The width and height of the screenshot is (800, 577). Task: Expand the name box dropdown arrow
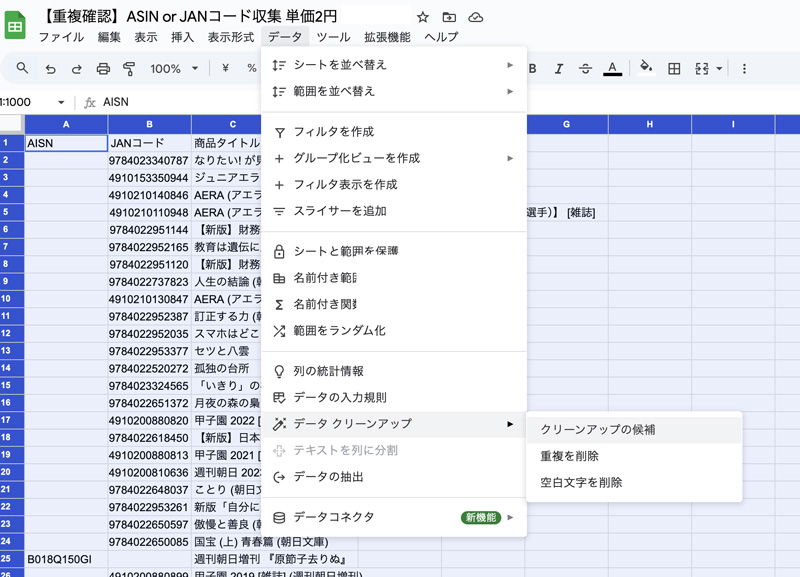tap(61, 102)
